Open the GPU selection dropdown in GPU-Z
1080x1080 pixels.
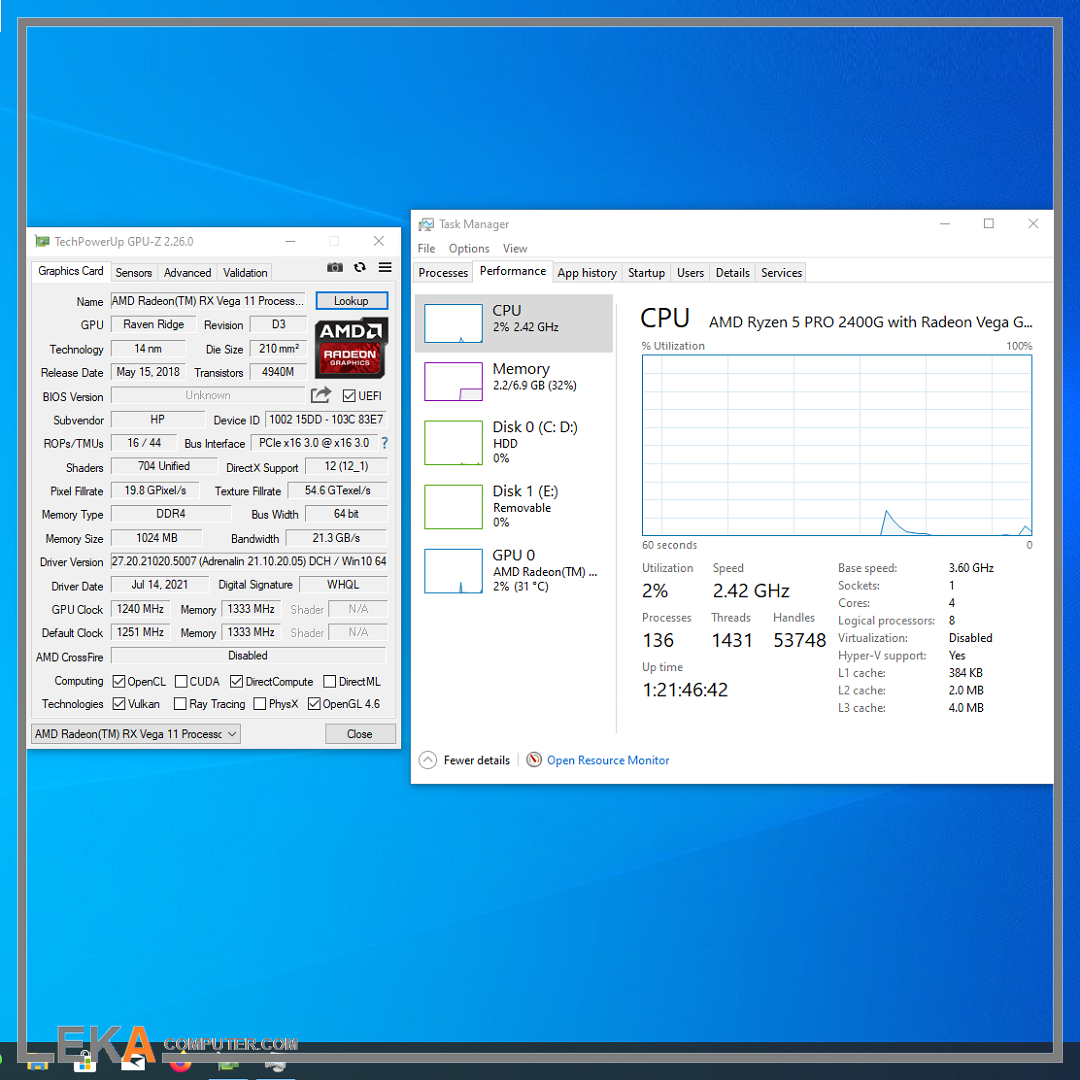136,734
